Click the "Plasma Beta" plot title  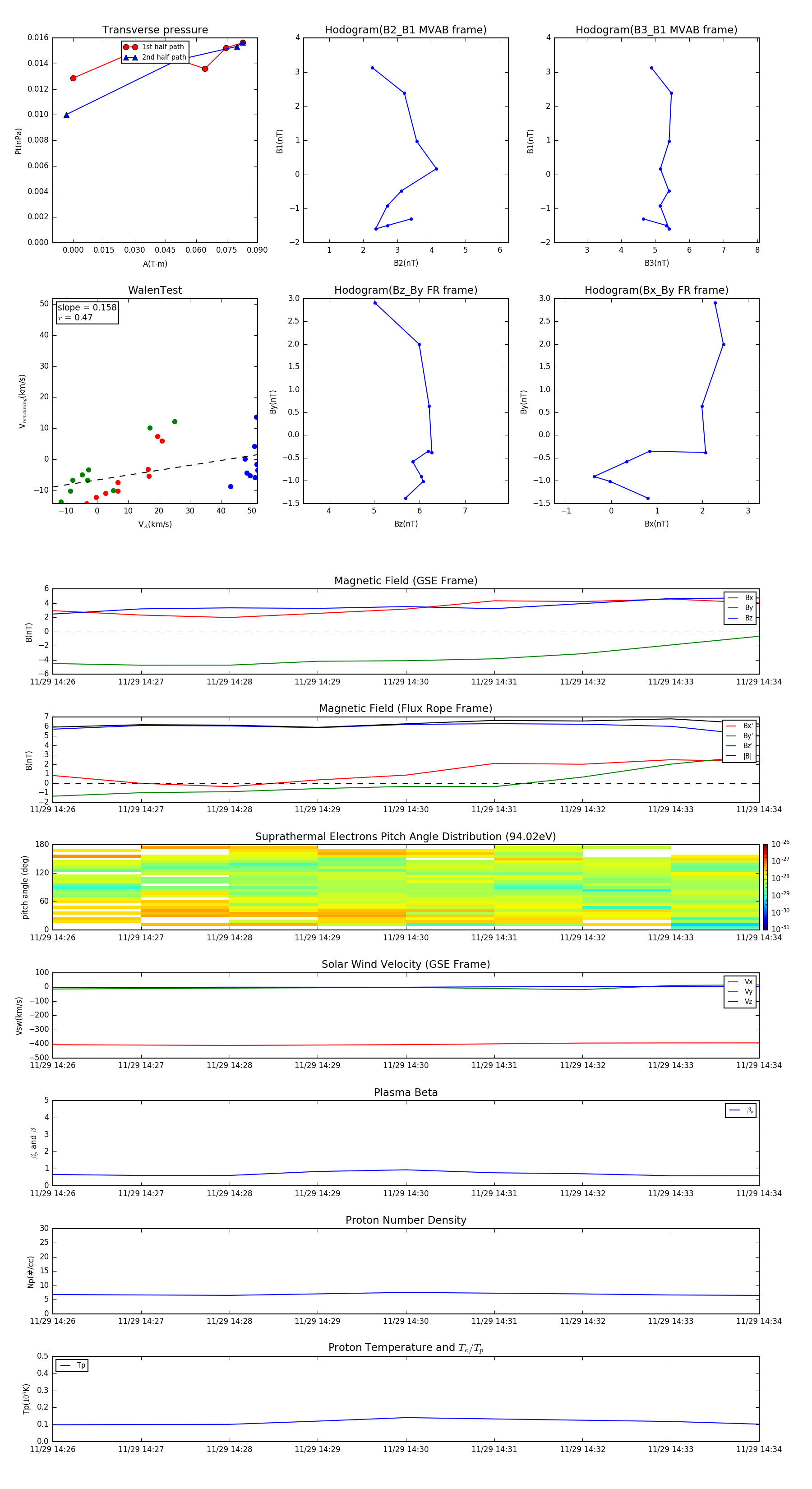pos(406,1092)
